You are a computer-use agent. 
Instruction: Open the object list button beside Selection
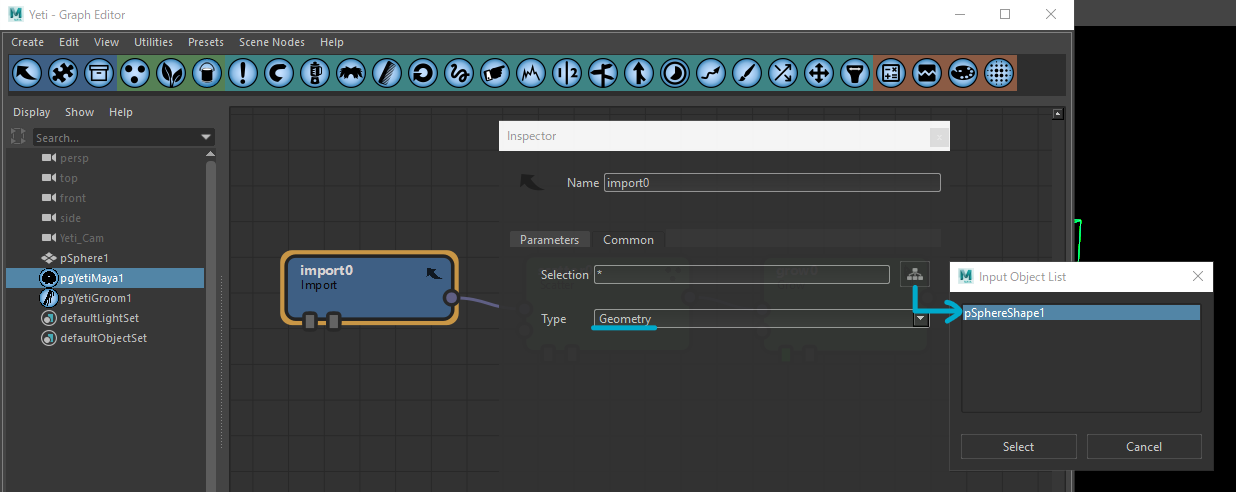[x=914, y=274]
